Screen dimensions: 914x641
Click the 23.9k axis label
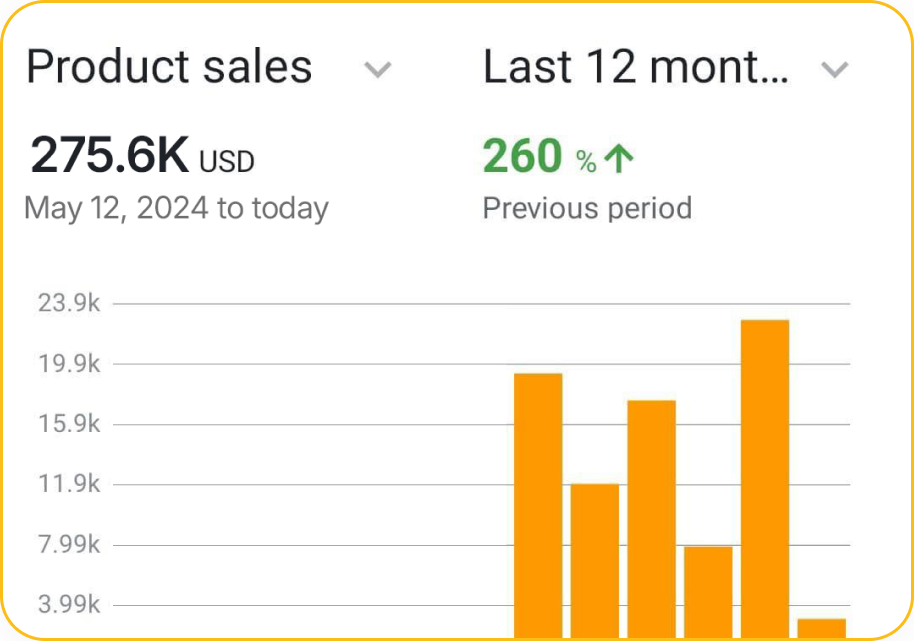(x=69, y=303)
